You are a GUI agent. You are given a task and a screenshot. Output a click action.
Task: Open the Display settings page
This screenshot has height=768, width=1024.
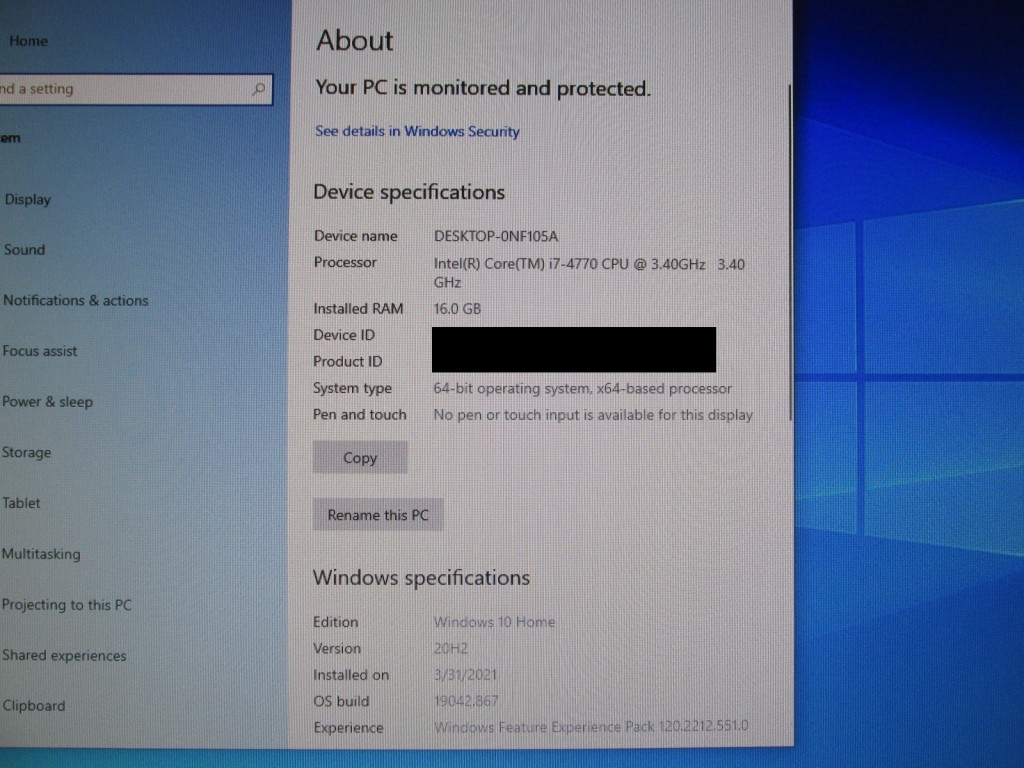pos(28,199)
